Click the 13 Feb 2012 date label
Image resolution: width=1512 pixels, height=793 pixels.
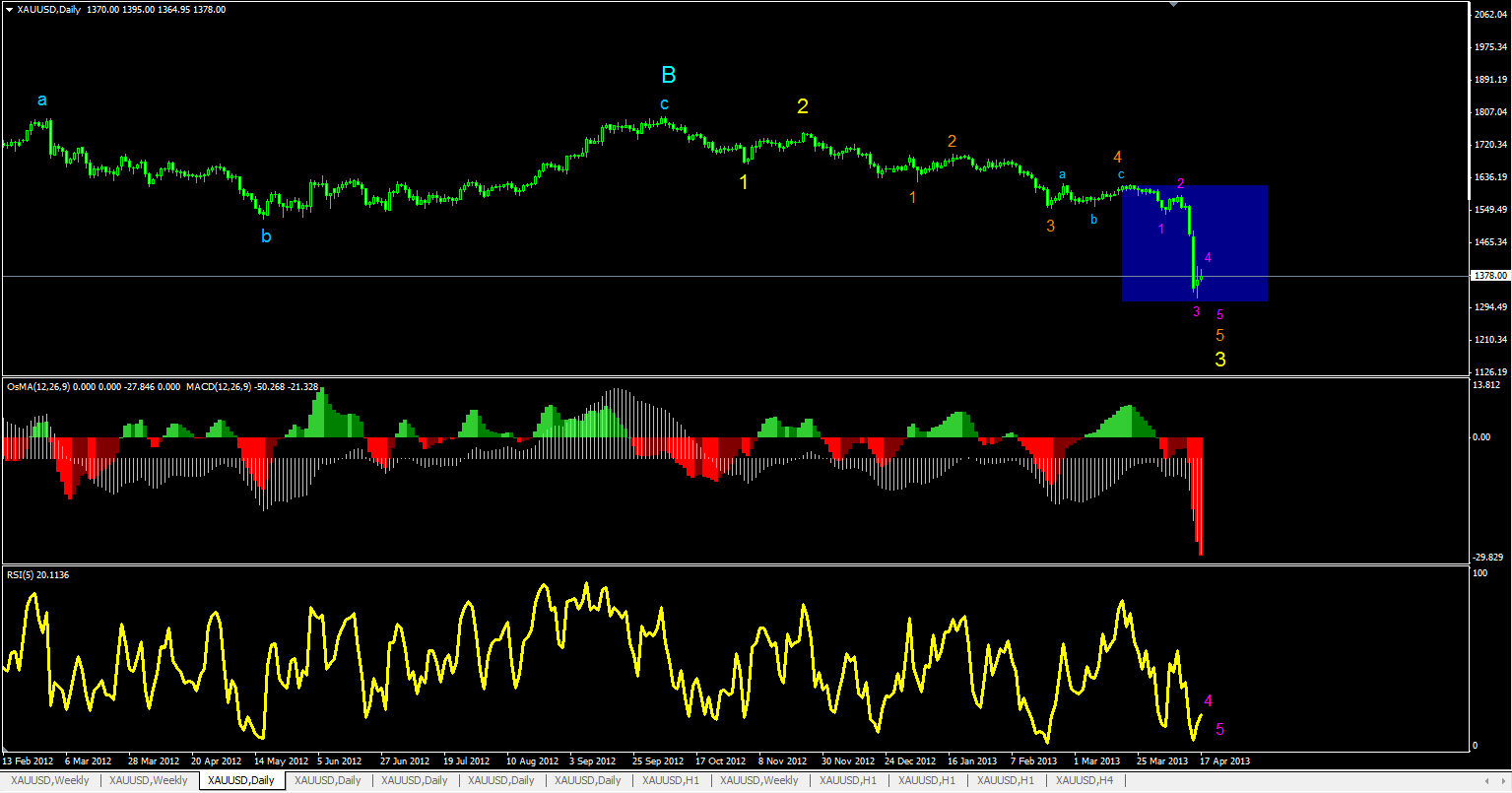(28, 761)
